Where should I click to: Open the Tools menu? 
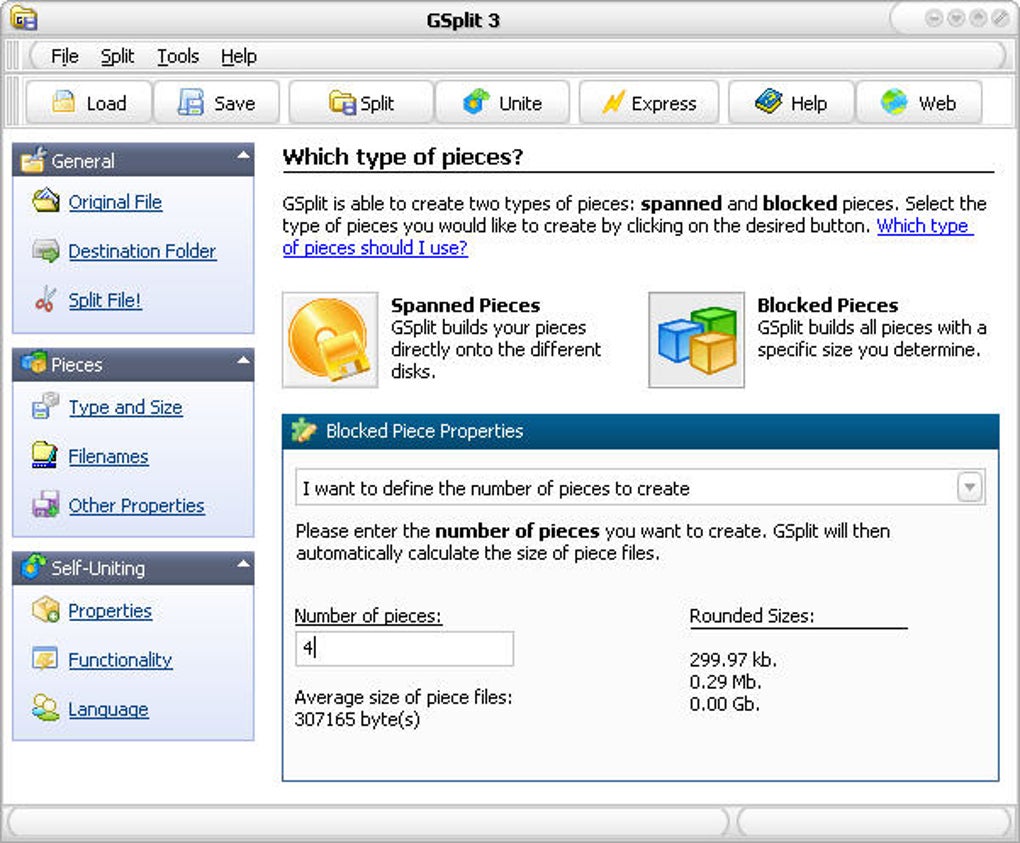click(178, 57)
